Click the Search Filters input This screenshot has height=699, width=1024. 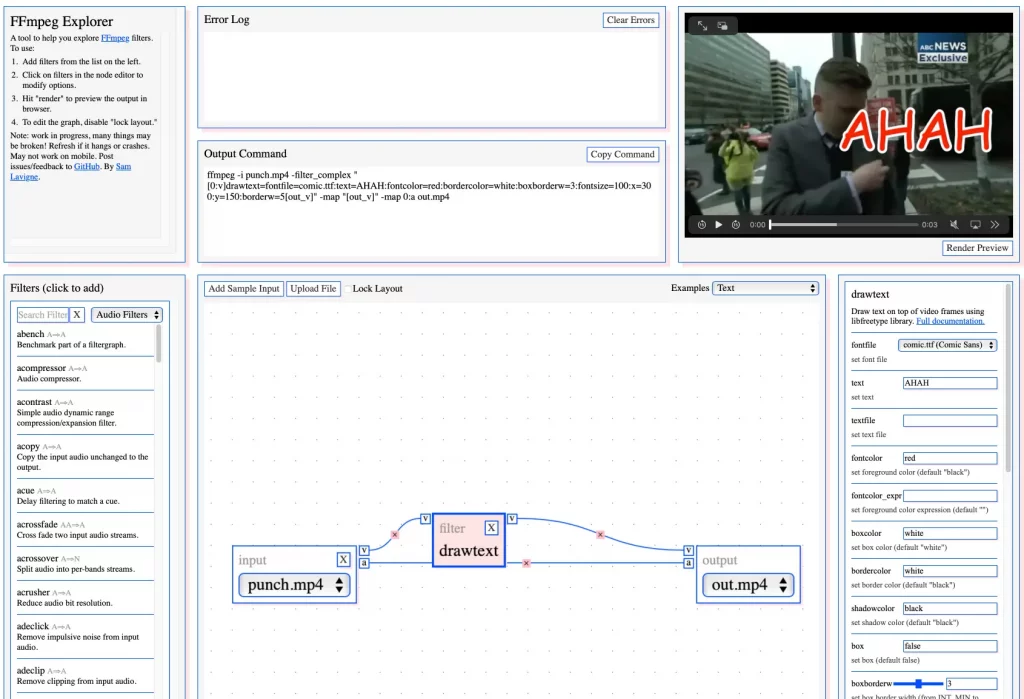coord(42,315)
